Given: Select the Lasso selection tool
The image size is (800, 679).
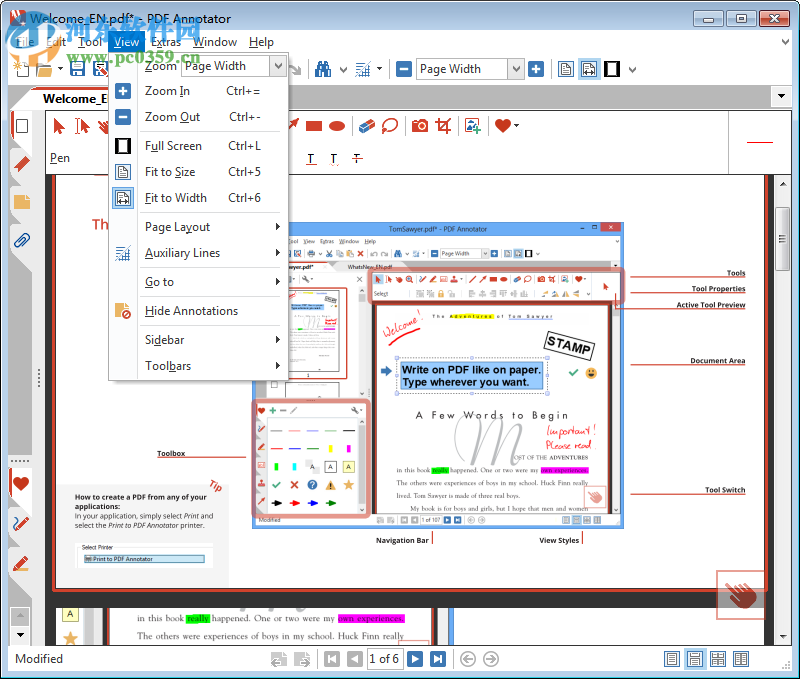Looking at the screenshot, I should pos(392,125).
